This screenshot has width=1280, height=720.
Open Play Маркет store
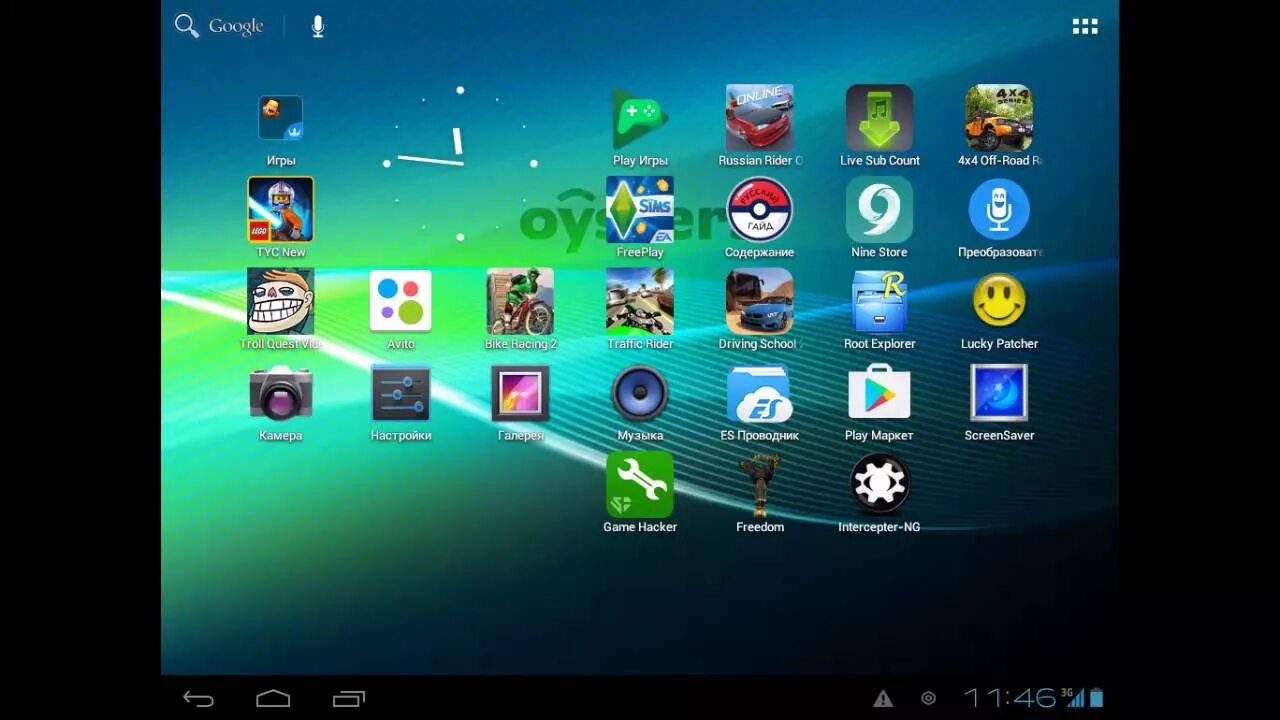click(x=879, y=392)
